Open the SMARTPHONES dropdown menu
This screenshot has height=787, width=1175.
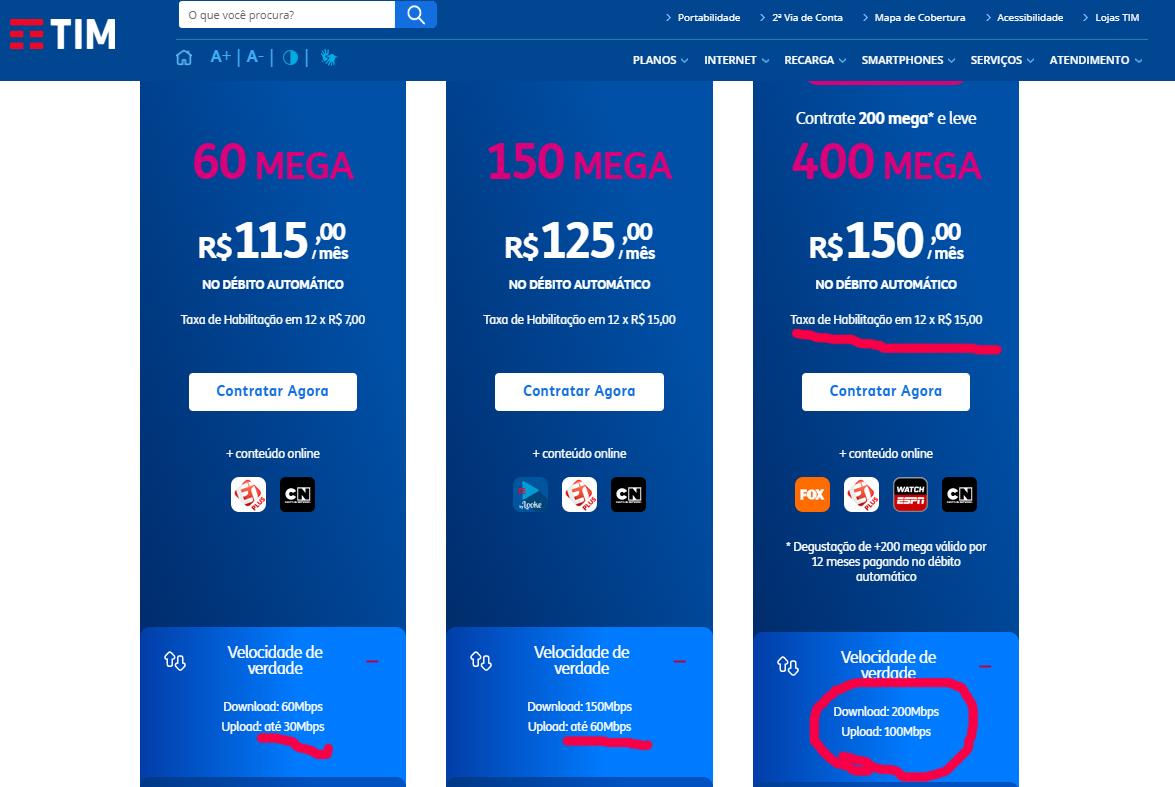(908, 60)
